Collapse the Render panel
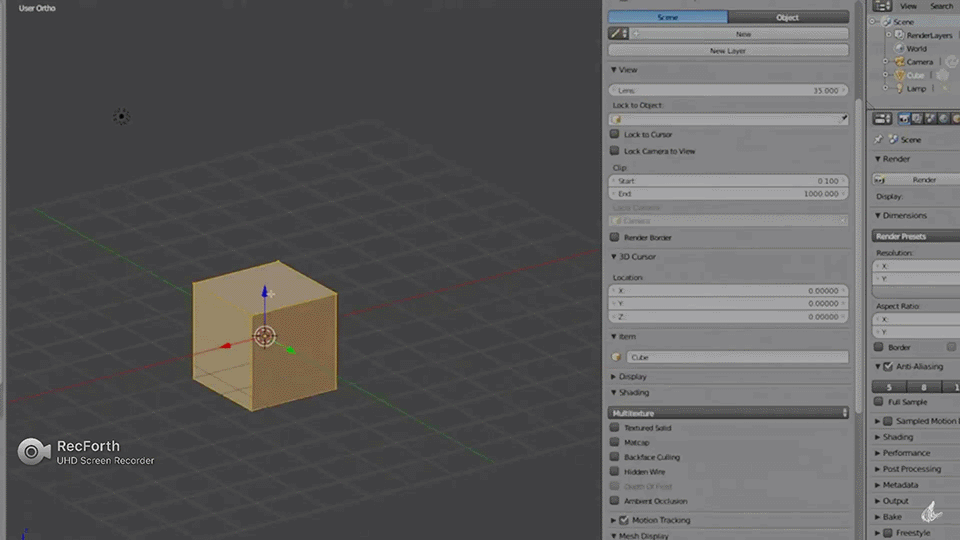960x540 pixels. (878, 159)
